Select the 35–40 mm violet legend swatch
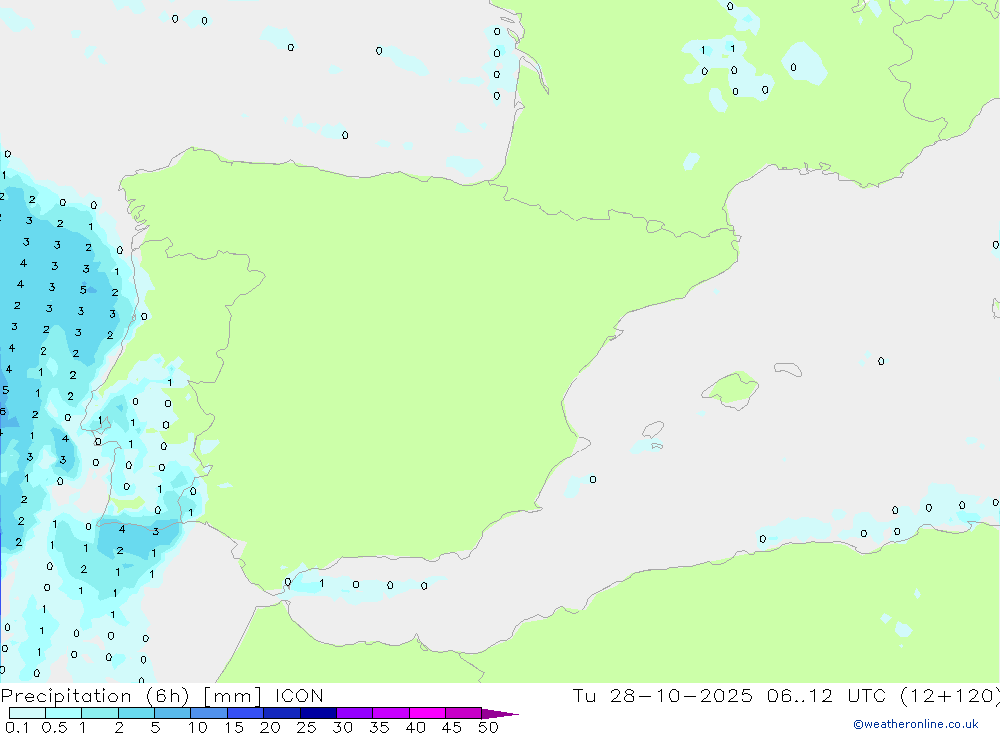Screen dimensions: 1000x733 [x=390, y=713]
